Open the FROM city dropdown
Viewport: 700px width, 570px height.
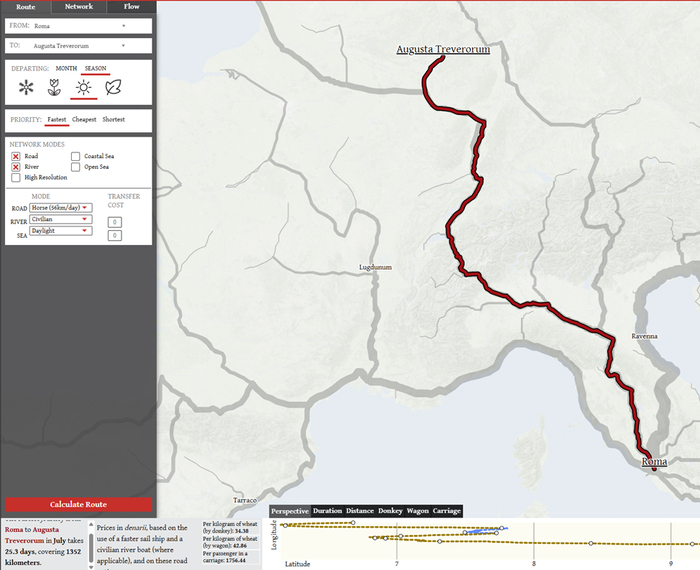coord(78,26)
